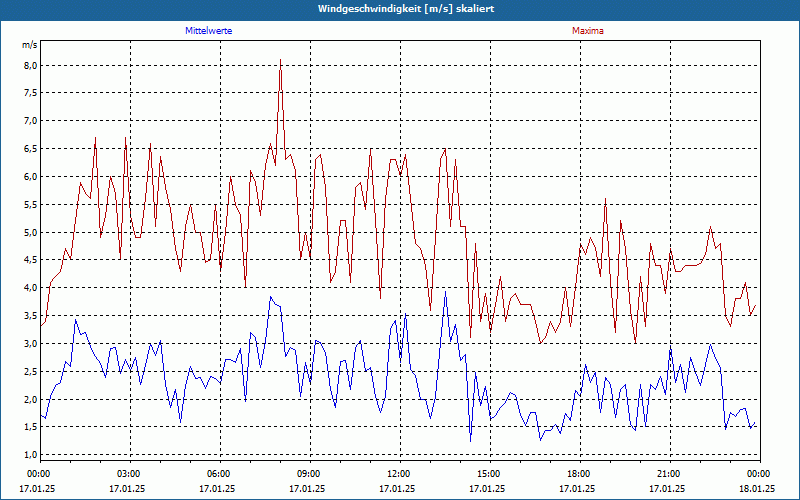Click the '7,5' y-axis tick label

click(30, 93)
